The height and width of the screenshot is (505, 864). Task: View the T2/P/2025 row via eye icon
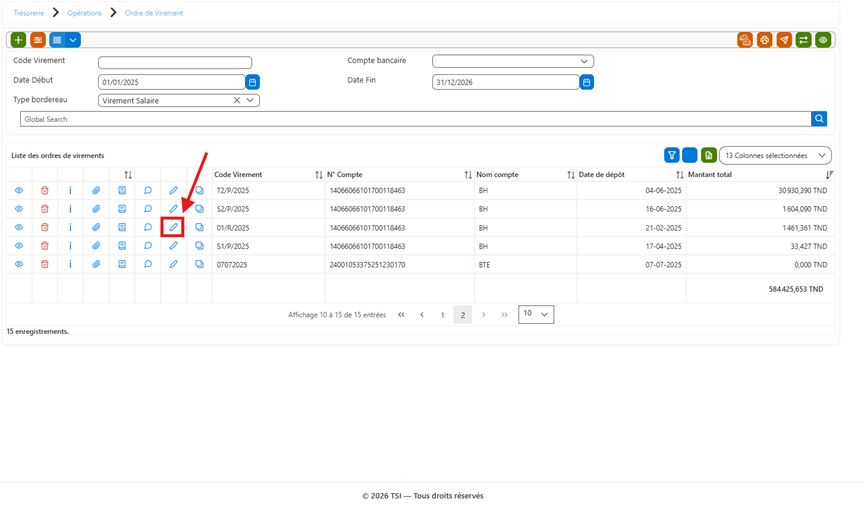click(19, 190)
